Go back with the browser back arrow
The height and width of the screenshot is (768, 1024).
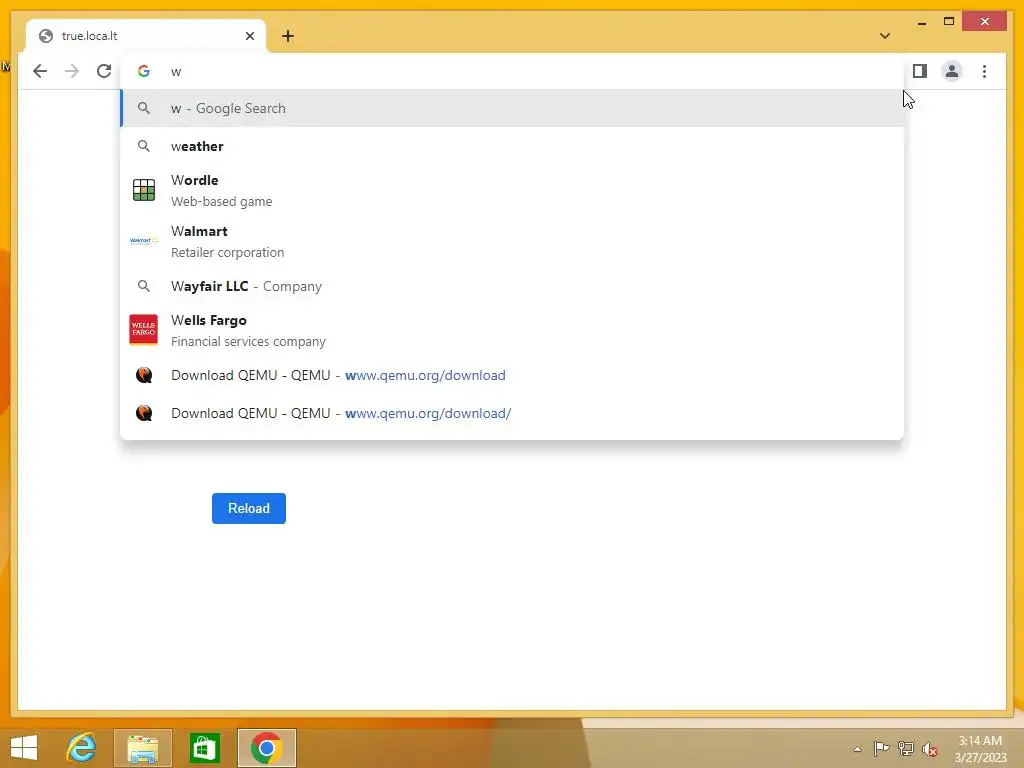[x=40, y=71]
